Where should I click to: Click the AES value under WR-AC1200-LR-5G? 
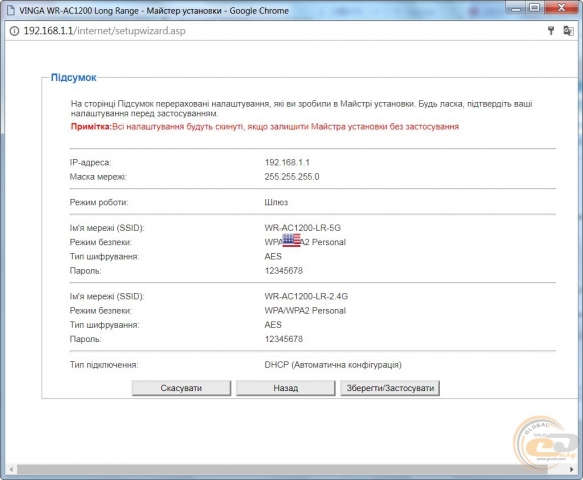point(273,257)
